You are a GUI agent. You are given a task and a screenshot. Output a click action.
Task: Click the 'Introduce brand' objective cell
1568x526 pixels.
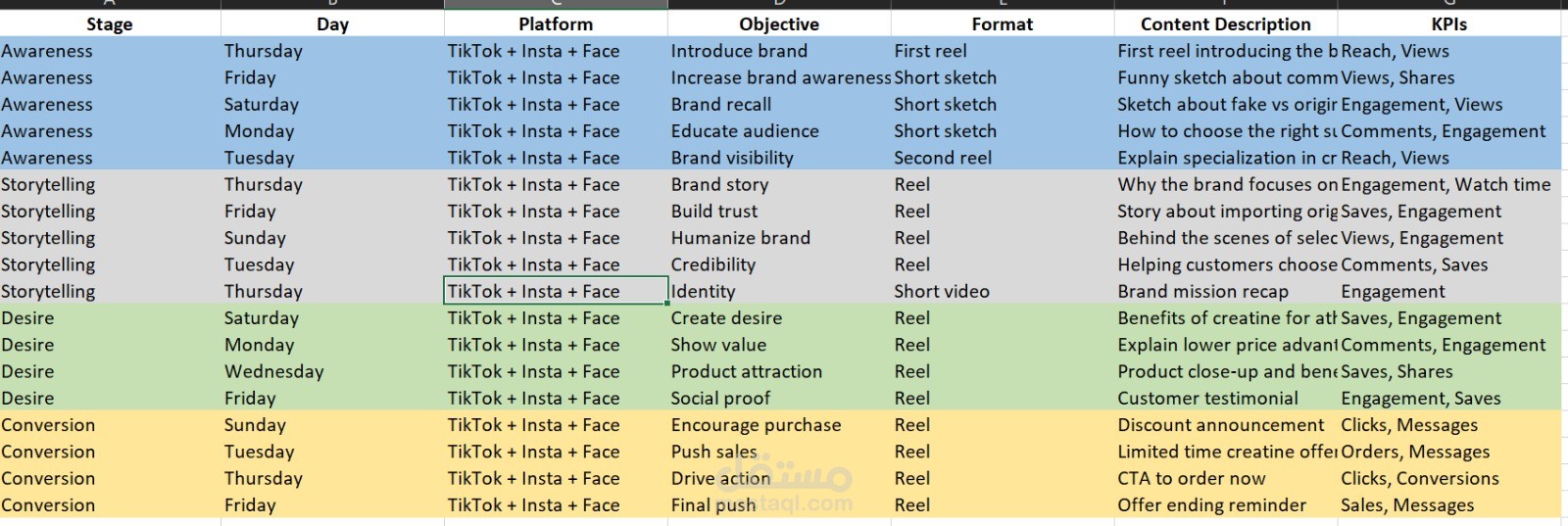779,51
